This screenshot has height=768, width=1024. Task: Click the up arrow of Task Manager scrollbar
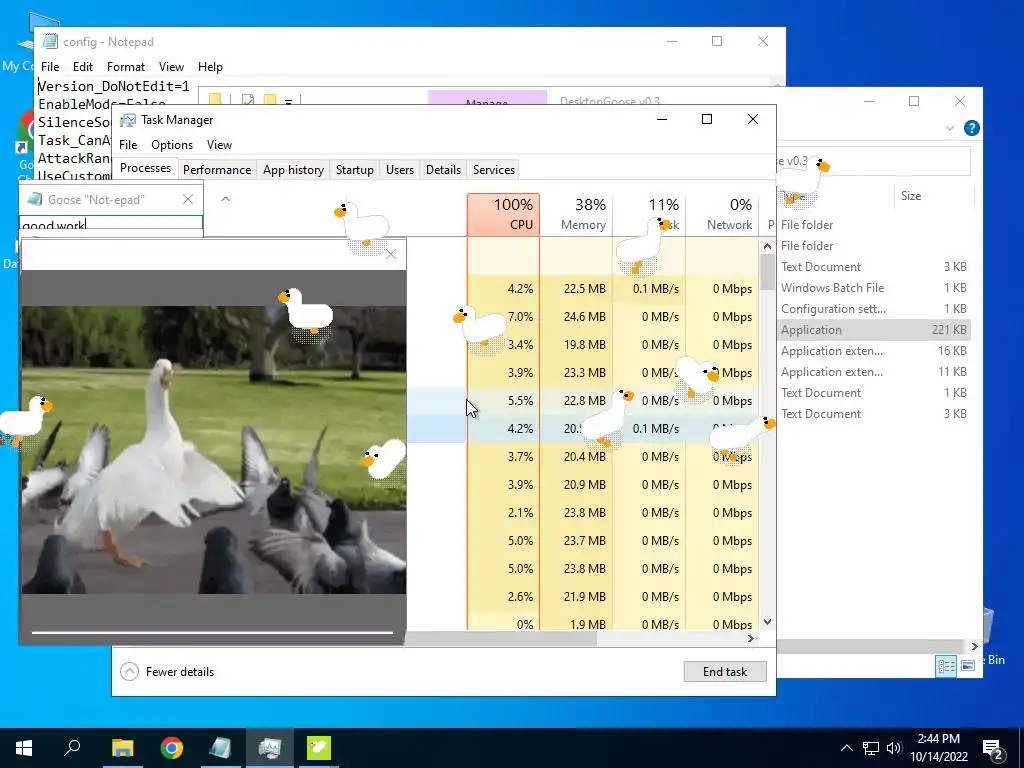coord(767,246)
